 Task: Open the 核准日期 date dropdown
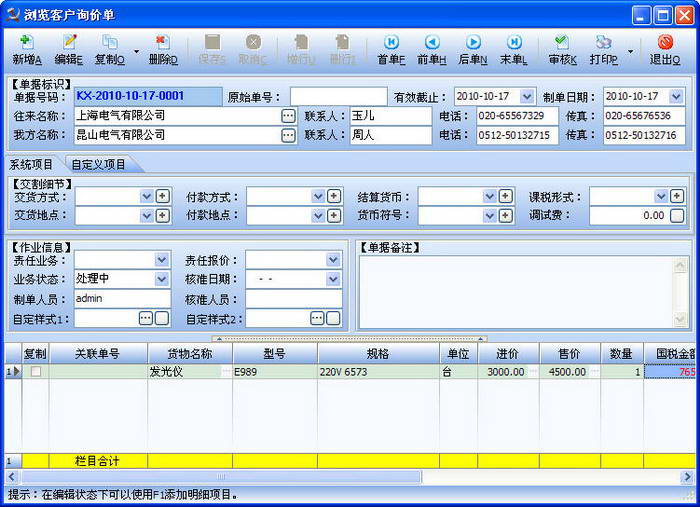click(x=333, y=279)
